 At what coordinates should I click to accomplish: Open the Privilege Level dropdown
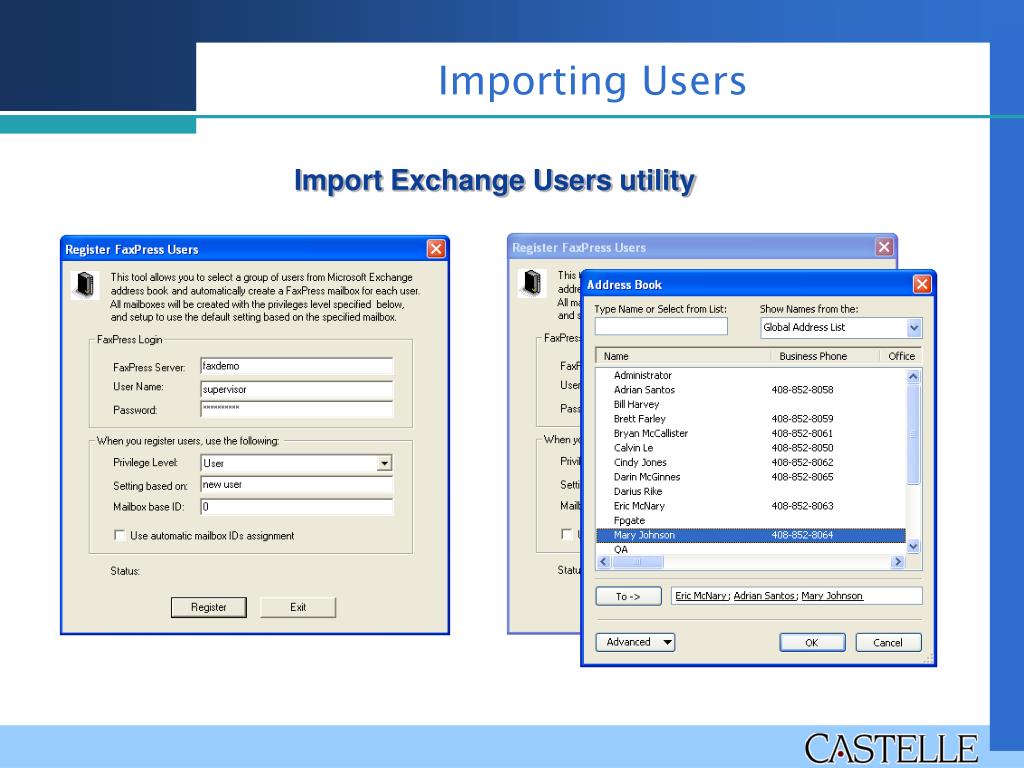(x=385, y=463)
